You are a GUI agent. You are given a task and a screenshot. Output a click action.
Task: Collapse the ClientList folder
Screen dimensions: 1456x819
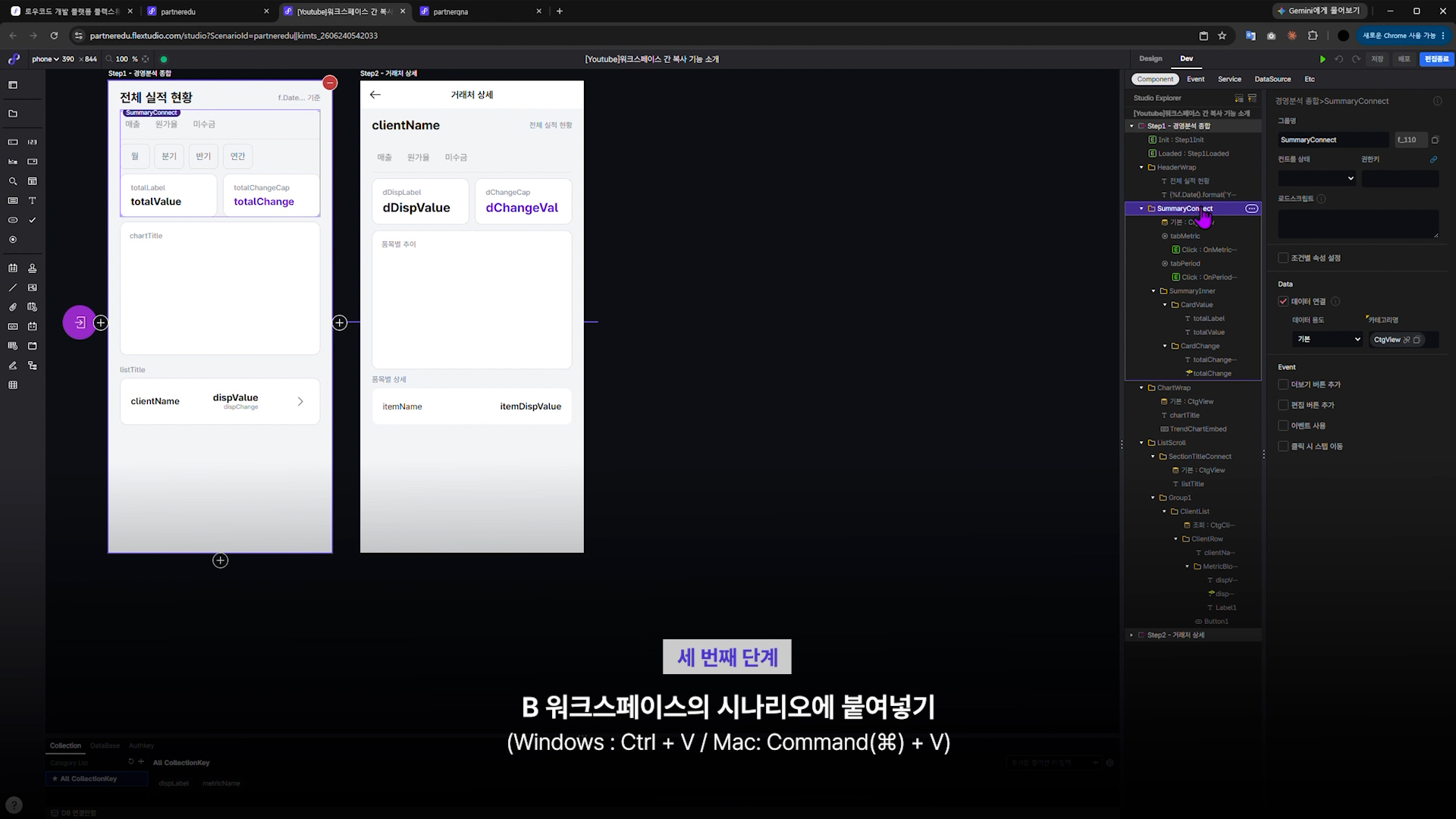(1166, 512)
